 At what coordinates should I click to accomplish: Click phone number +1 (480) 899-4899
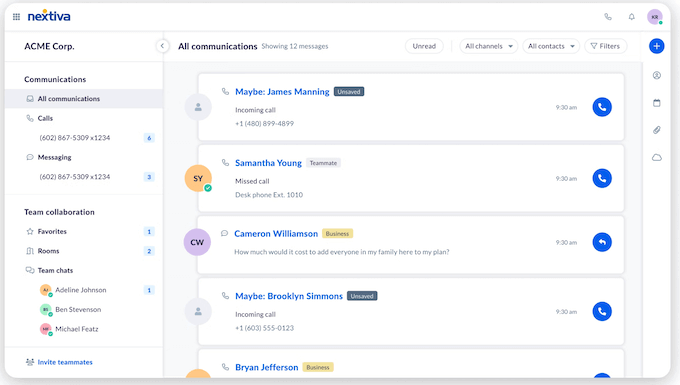coord(264,124)
